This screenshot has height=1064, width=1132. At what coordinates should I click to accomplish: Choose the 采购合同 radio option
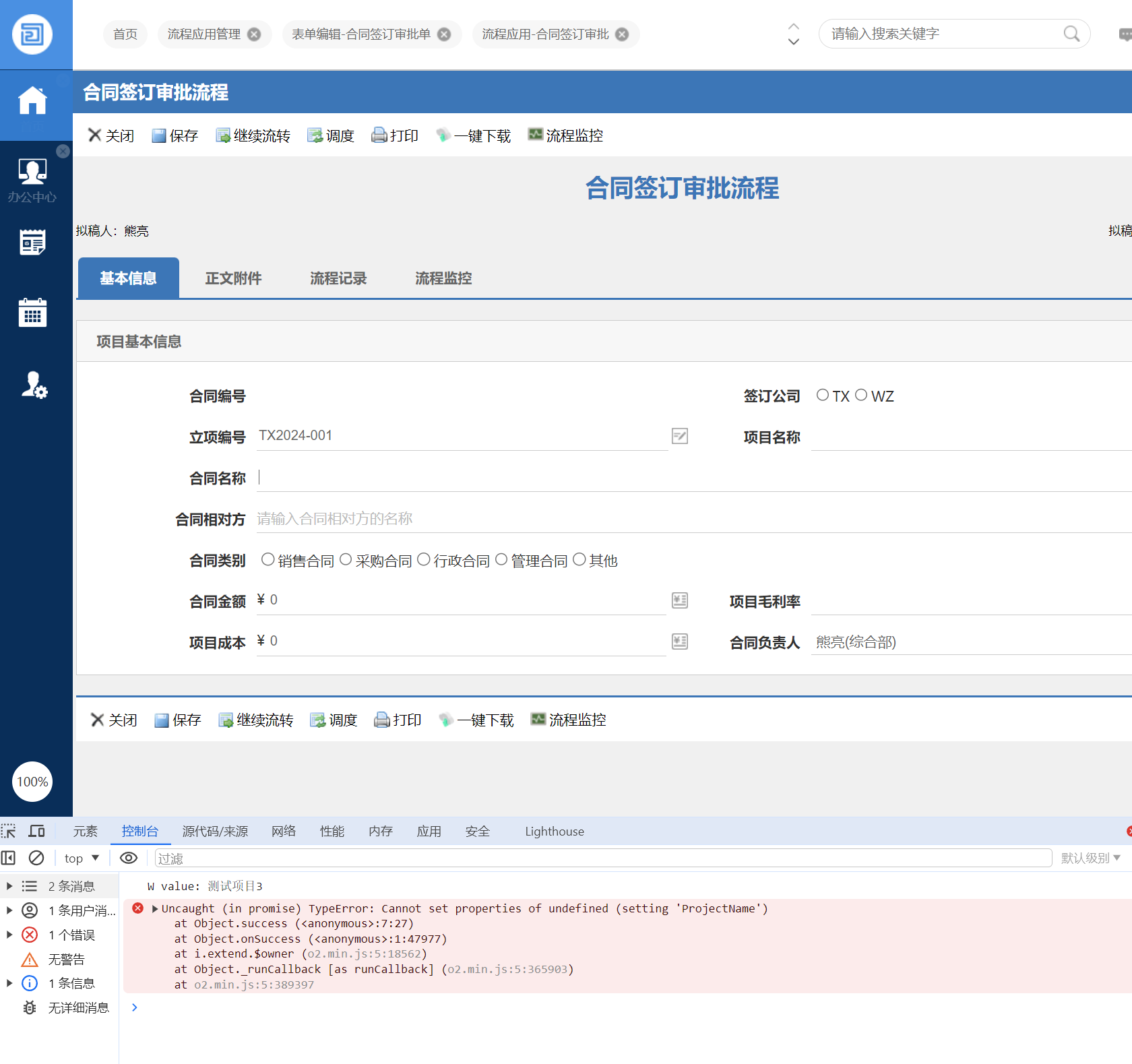tap(346, 560)
